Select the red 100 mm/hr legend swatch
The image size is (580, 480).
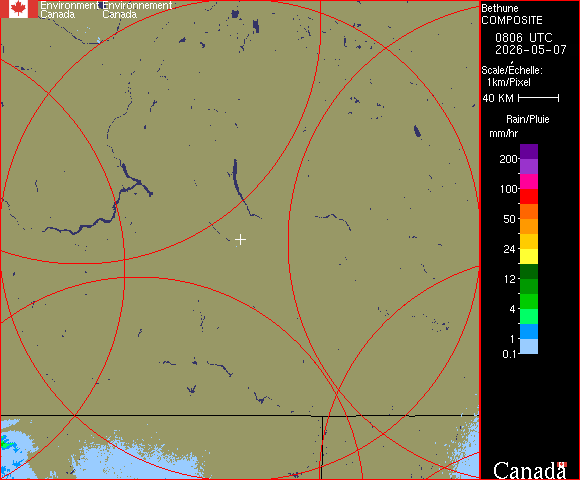tap(529, 196)
